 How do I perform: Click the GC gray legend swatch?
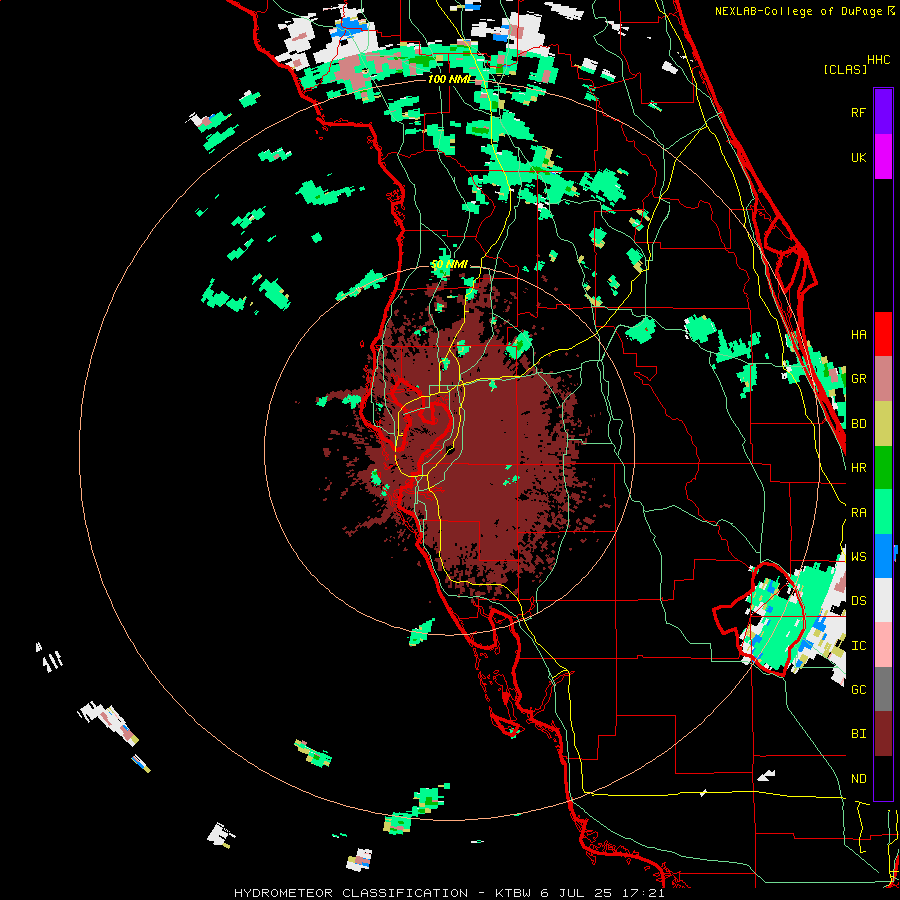883,689
